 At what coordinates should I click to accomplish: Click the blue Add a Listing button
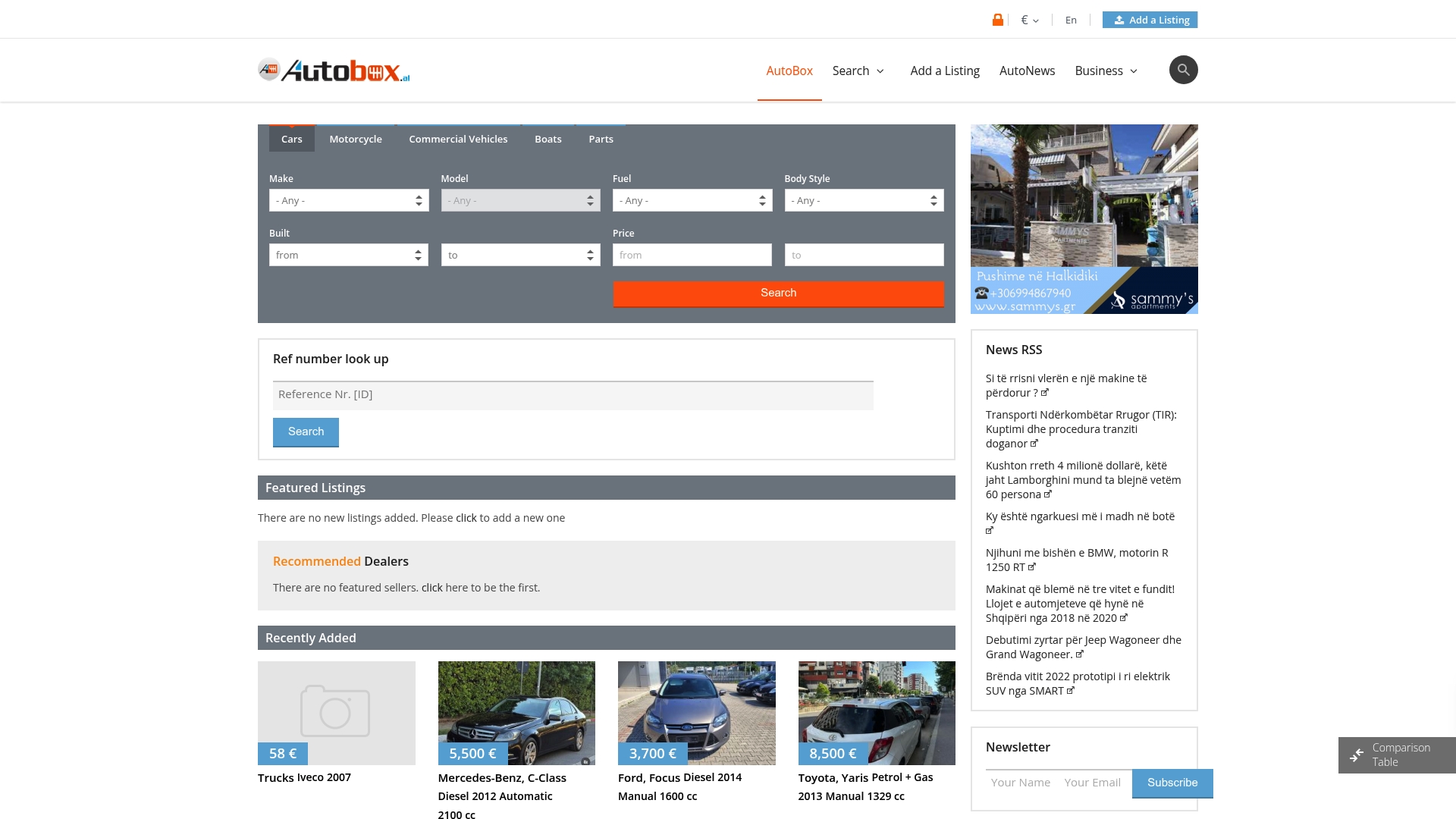(x=1150, y=20)
